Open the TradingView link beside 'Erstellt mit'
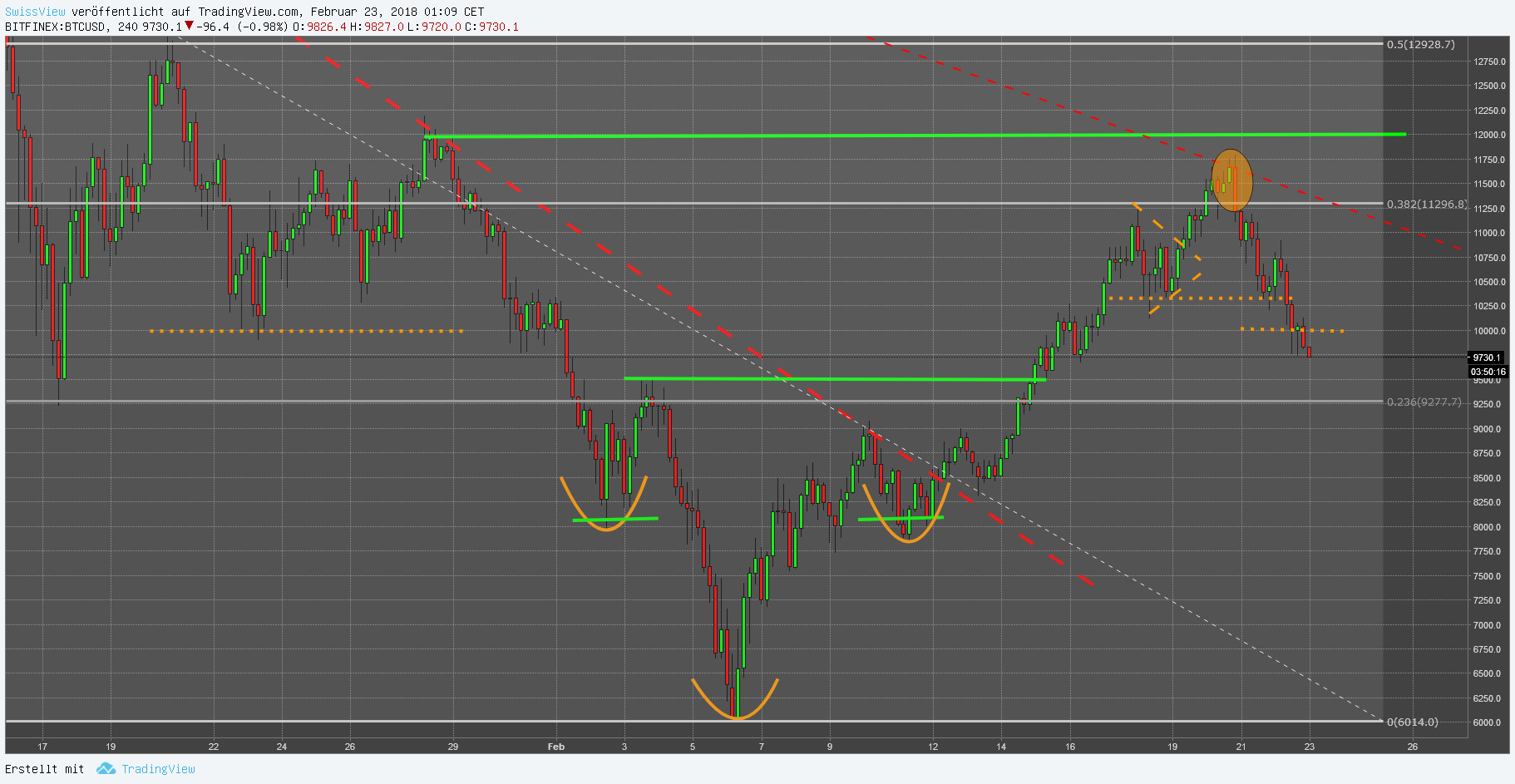The image size is (1515, 784). (x=158, y=769)
